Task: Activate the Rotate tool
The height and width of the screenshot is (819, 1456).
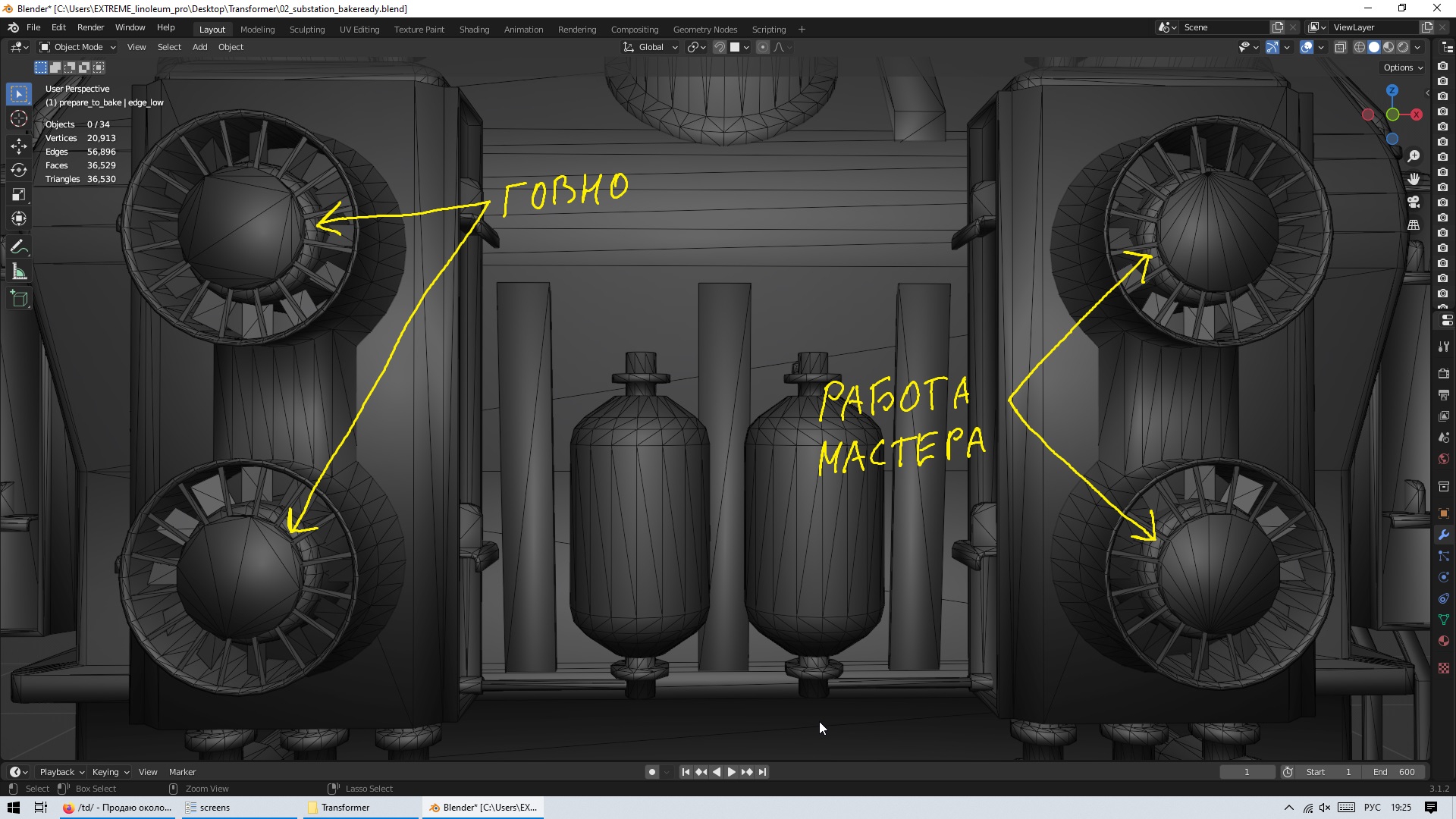Action: (x=19, y=170)
